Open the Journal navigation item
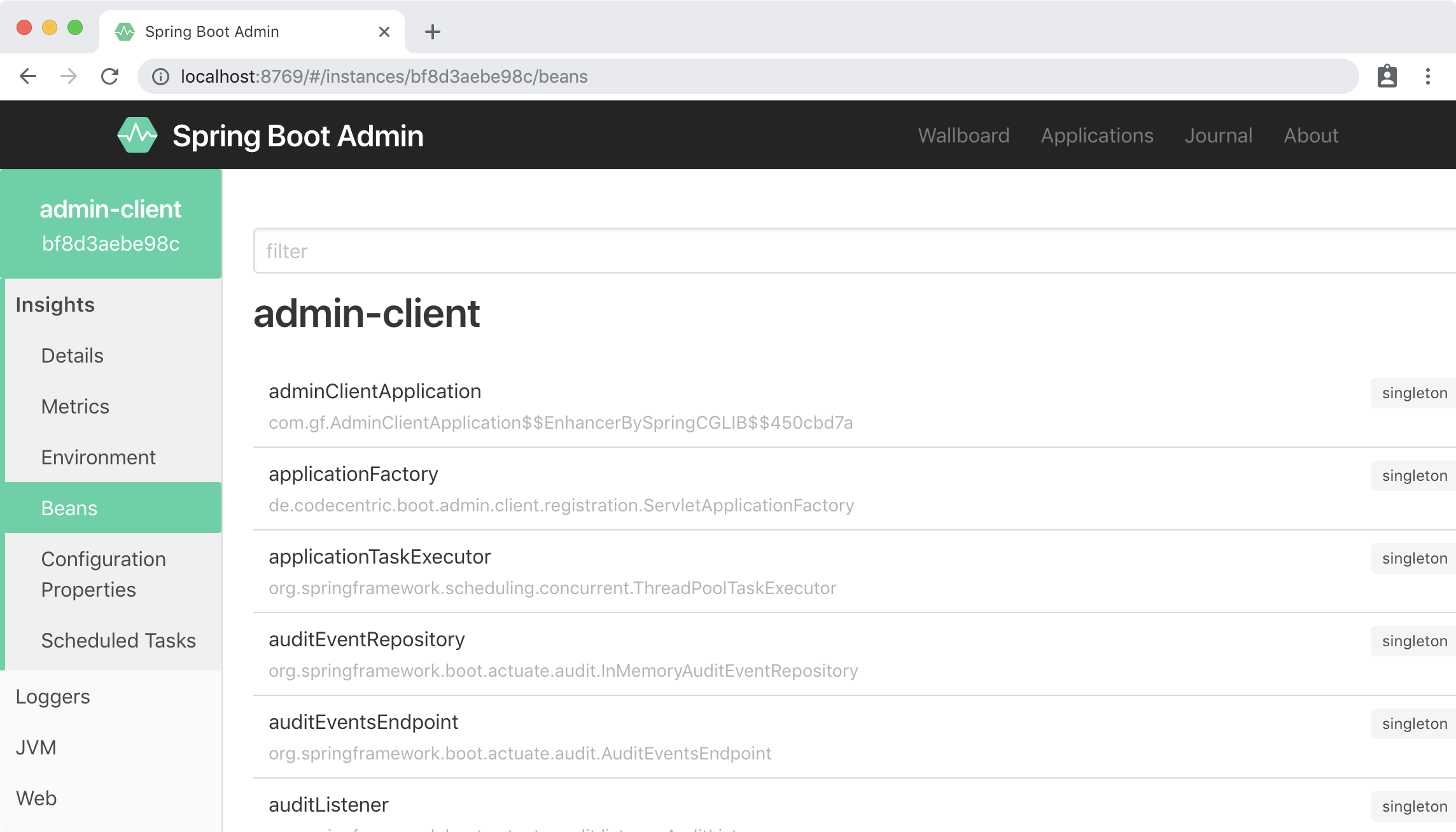This screenshot has height=832, width=1456. pyautogui.click(x=1218, y=135)
